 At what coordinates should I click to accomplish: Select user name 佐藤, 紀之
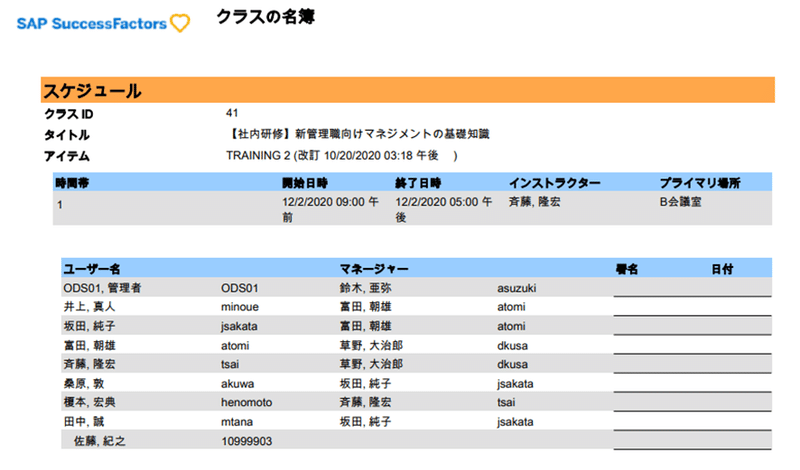pyautogui.click(x=99, y=441)
